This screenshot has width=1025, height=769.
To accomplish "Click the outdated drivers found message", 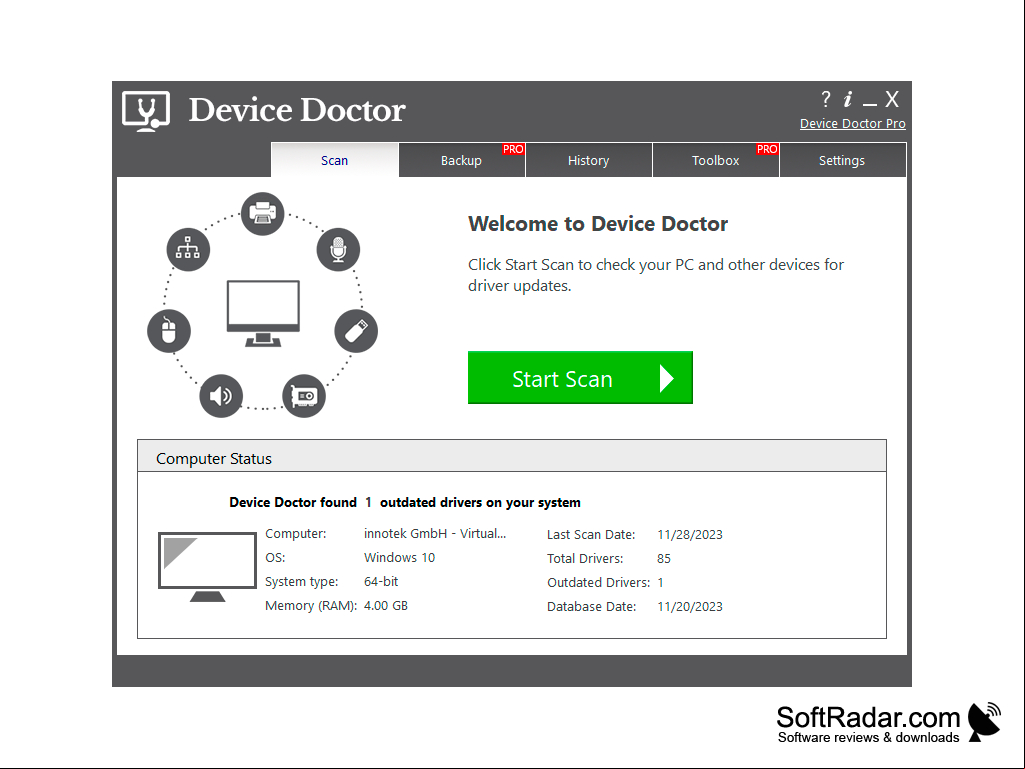I will 405,502.
